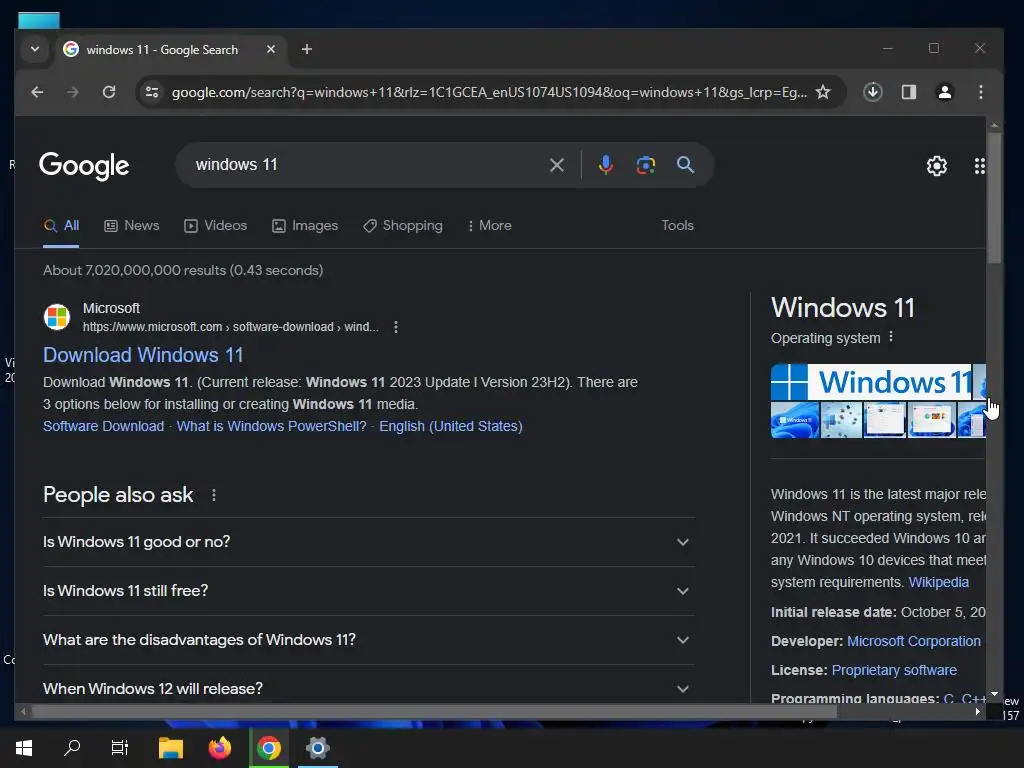Open the Settings gear taskbar icon
Screen dimensions: 1024x768
(317, 748)
